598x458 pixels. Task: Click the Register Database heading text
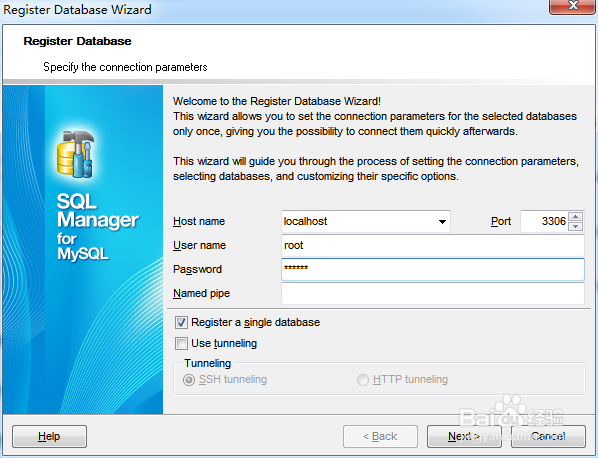tap(77, 41)
